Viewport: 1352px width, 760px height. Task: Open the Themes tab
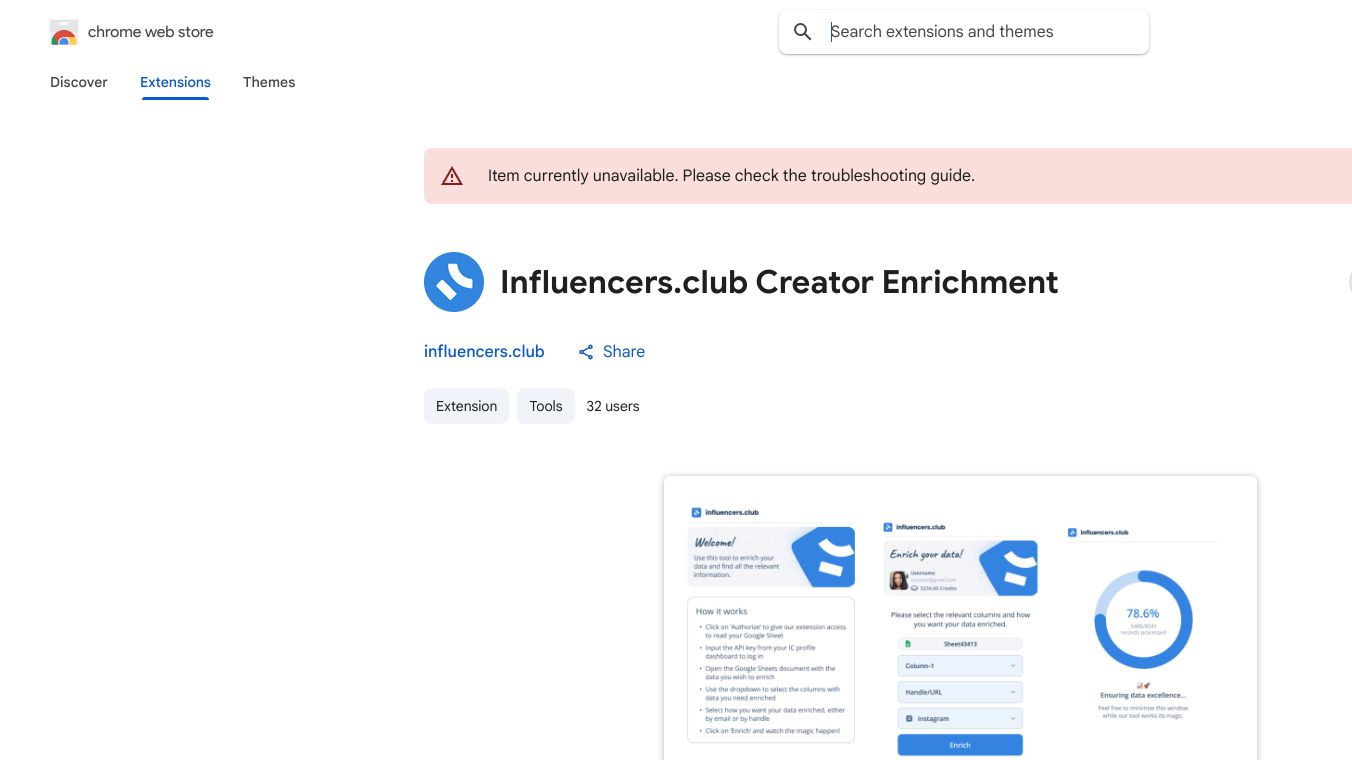tap(269, 82)
